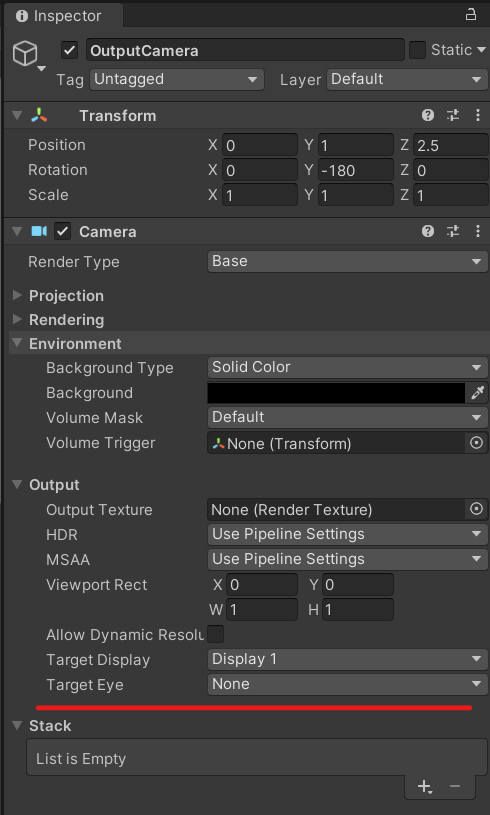Open the Static flags dropdown arrow

click(x=481, y=50)
